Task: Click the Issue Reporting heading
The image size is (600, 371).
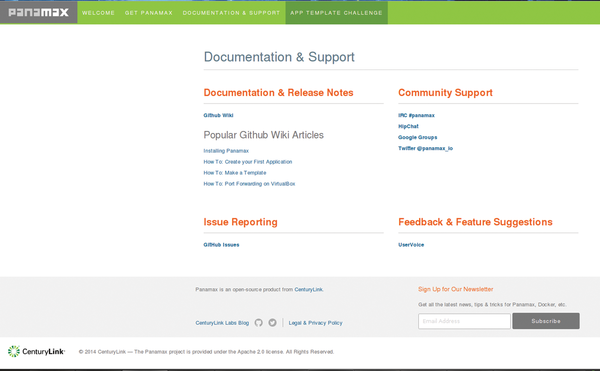Action: [240, 222]
